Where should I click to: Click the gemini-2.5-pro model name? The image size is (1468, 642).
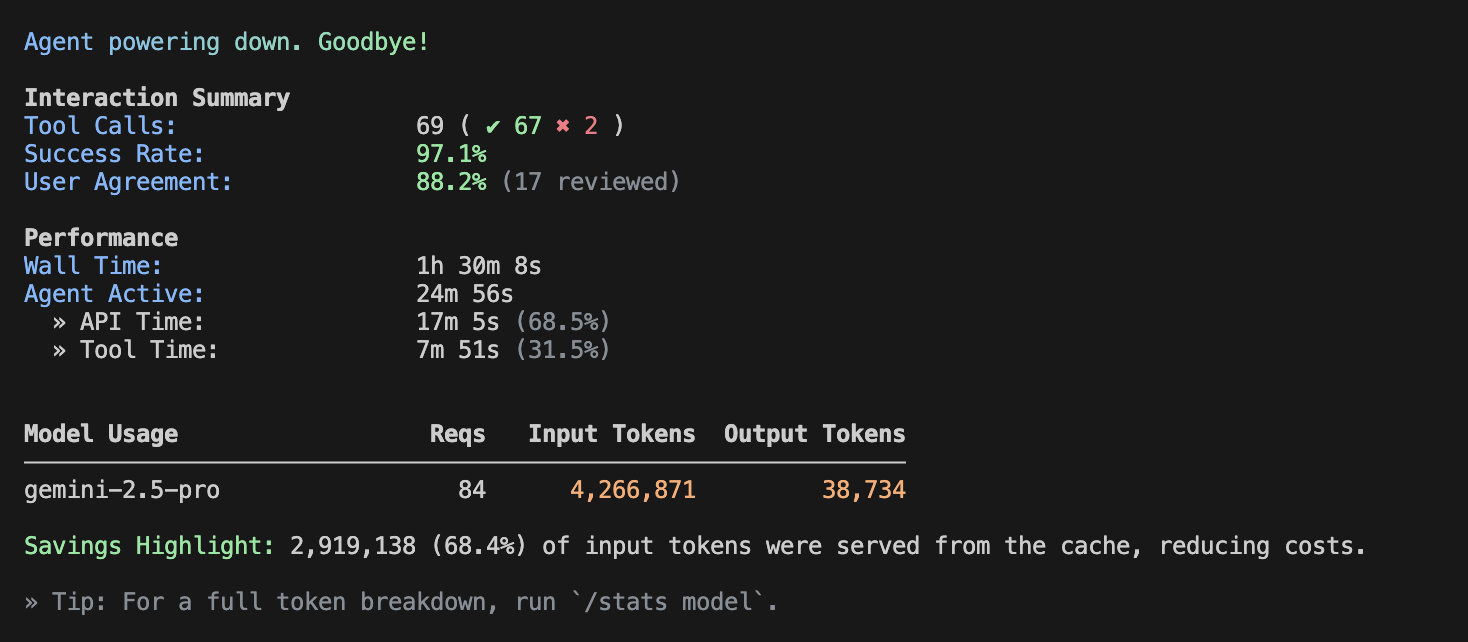tap(122, 490)
